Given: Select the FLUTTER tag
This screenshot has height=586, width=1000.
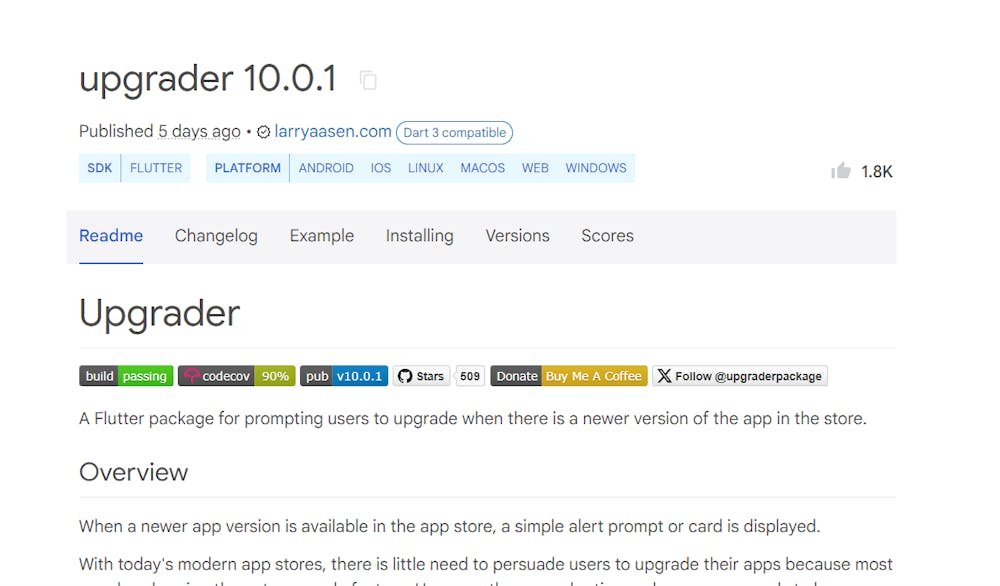Looking at the screenshot, I should 156,168.
